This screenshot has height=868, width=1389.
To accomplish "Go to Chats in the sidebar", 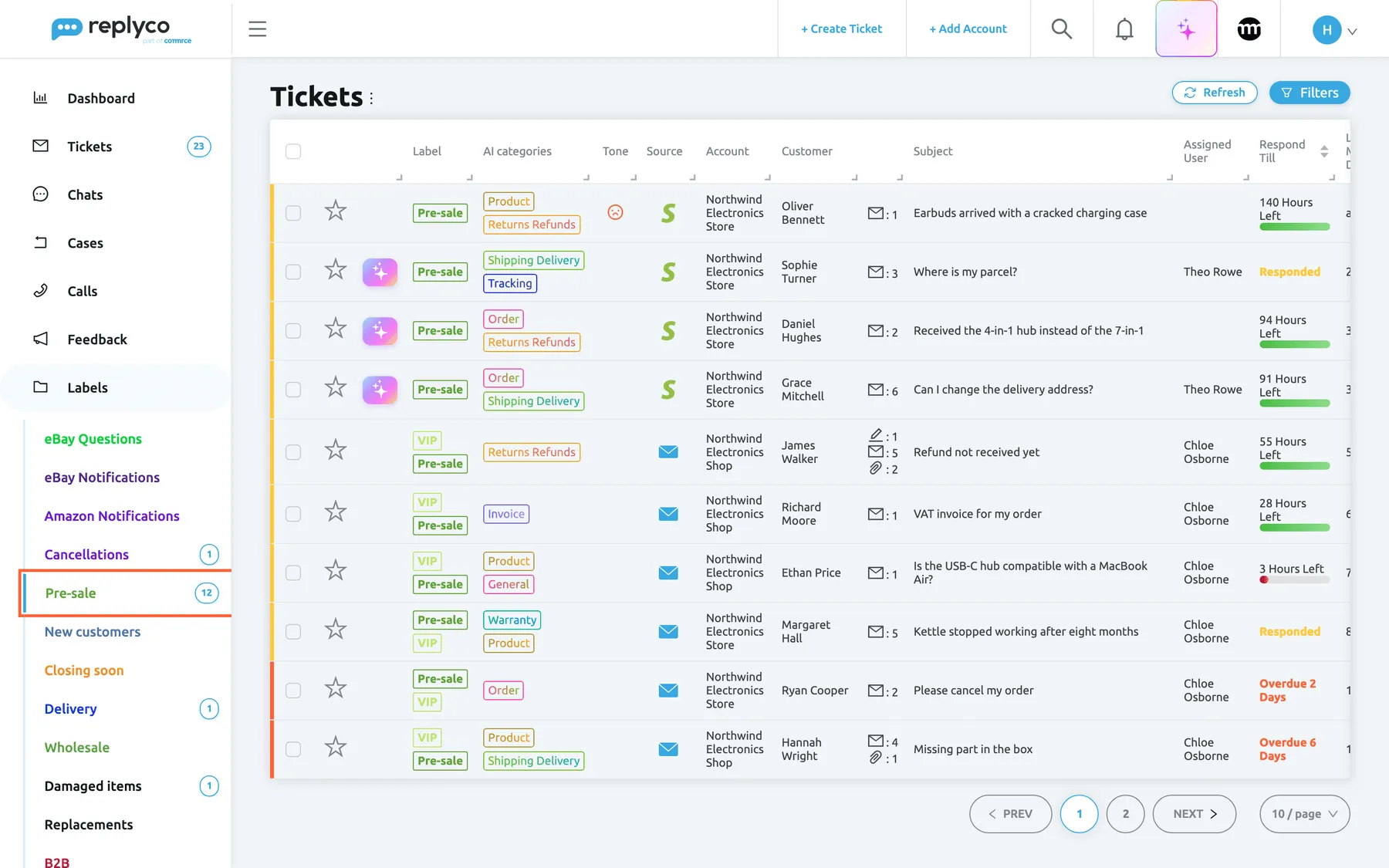I will point(85,194).
